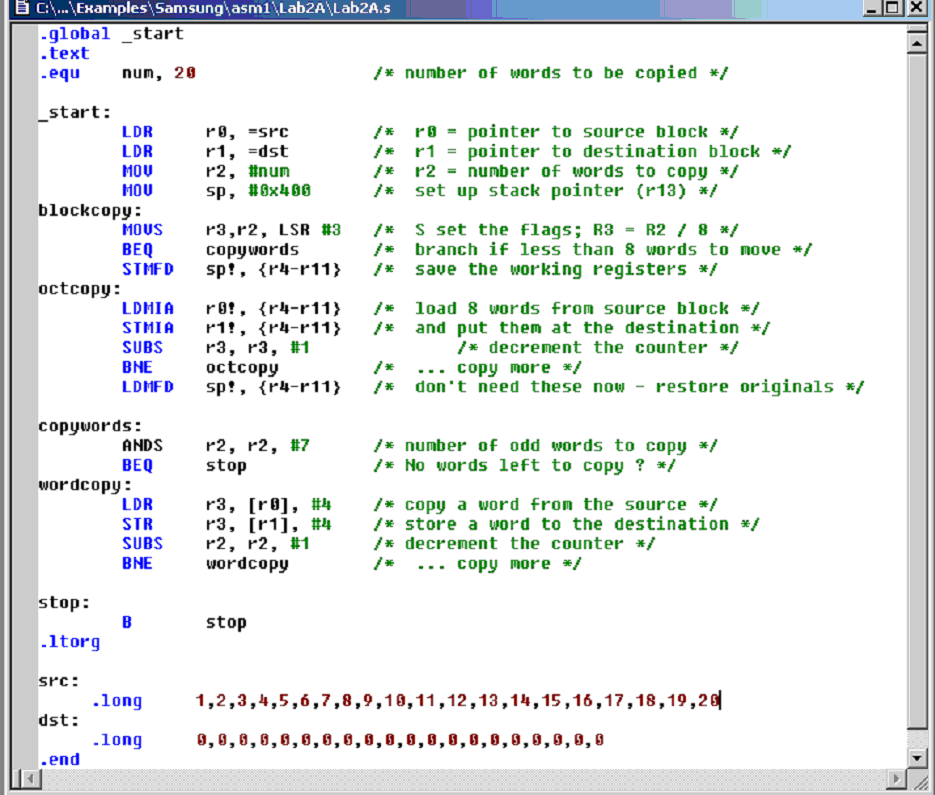
Task: Click the '#0x400' immediate value
Action: [280, 191]
